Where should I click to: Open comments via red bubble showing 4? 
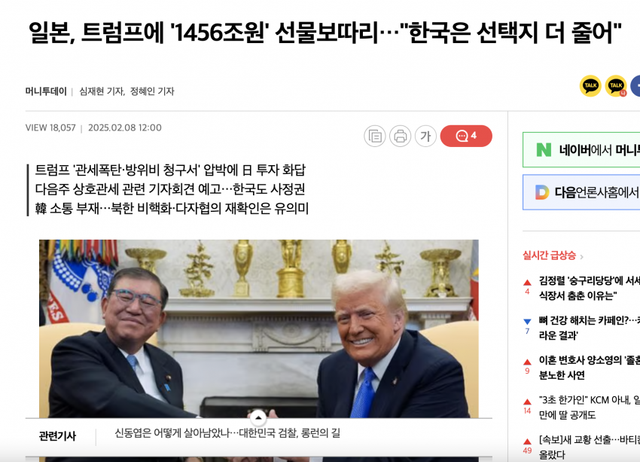tap(466, 136)
